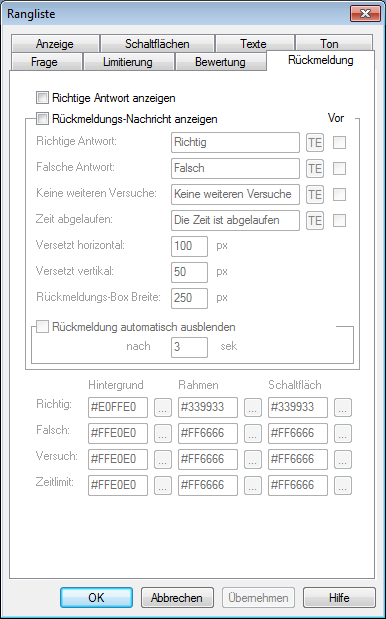The image size is (386, 619).
Task: Open text editor for Keine weiteren Versuche
Action: [315, 194]
